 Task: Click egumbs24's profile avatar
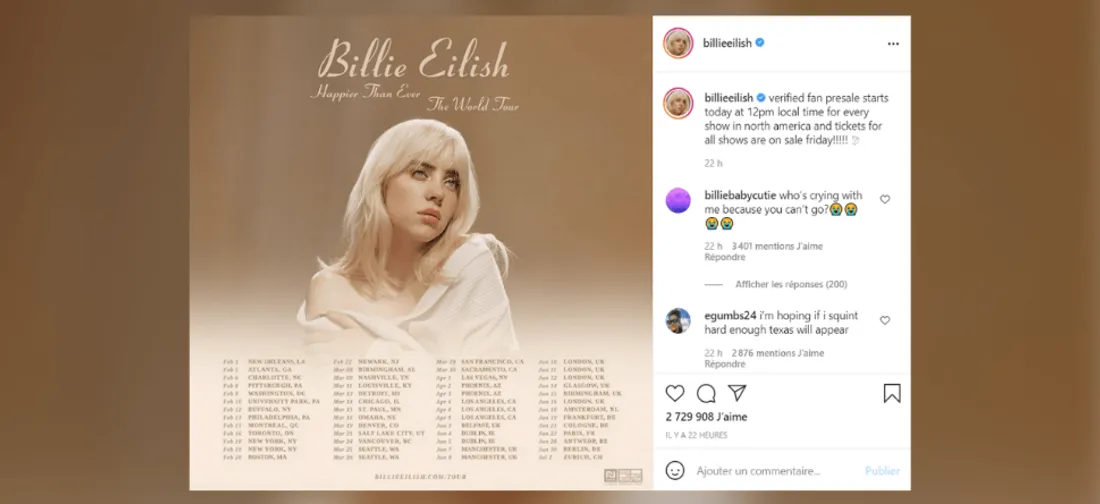tap(678, 321)
